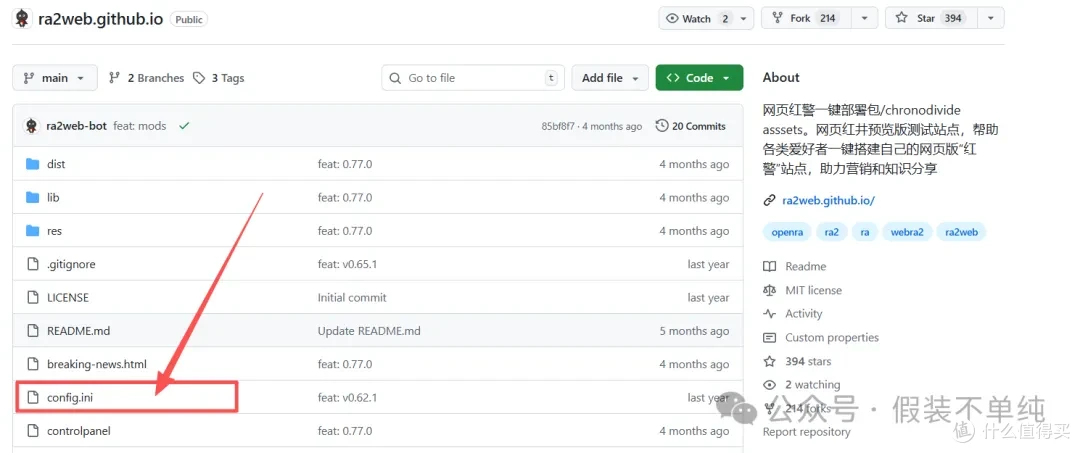The height and width of the screenshot is (453, 1080).
Task: Open the feat: mods commit message
Action: 140,126
